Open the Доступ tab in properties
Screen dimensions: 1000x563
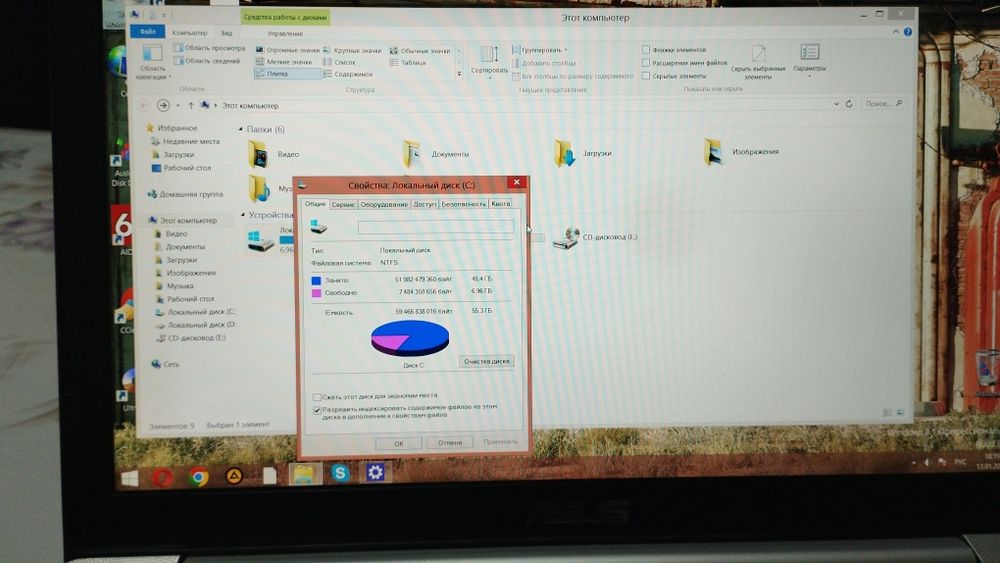(x=424, y=204)
